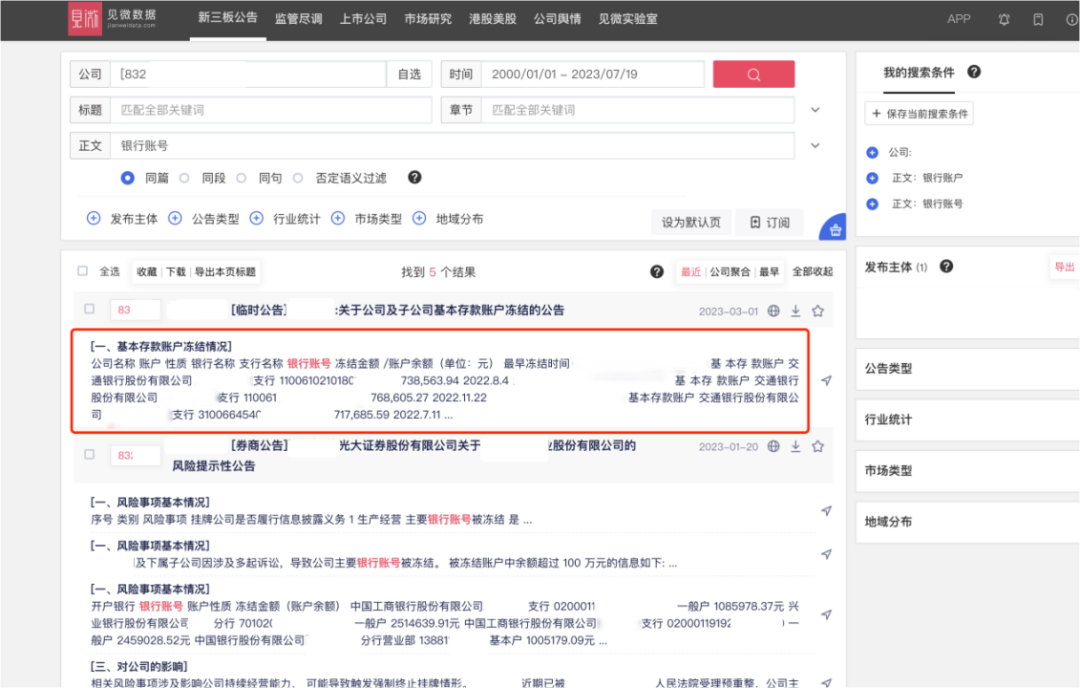The height and width of the screenshot is (688, 1080).
Task: Click locate arrow beside 及下属子公司因涉及多起诉讼 snippet
Action: [827, 554]
